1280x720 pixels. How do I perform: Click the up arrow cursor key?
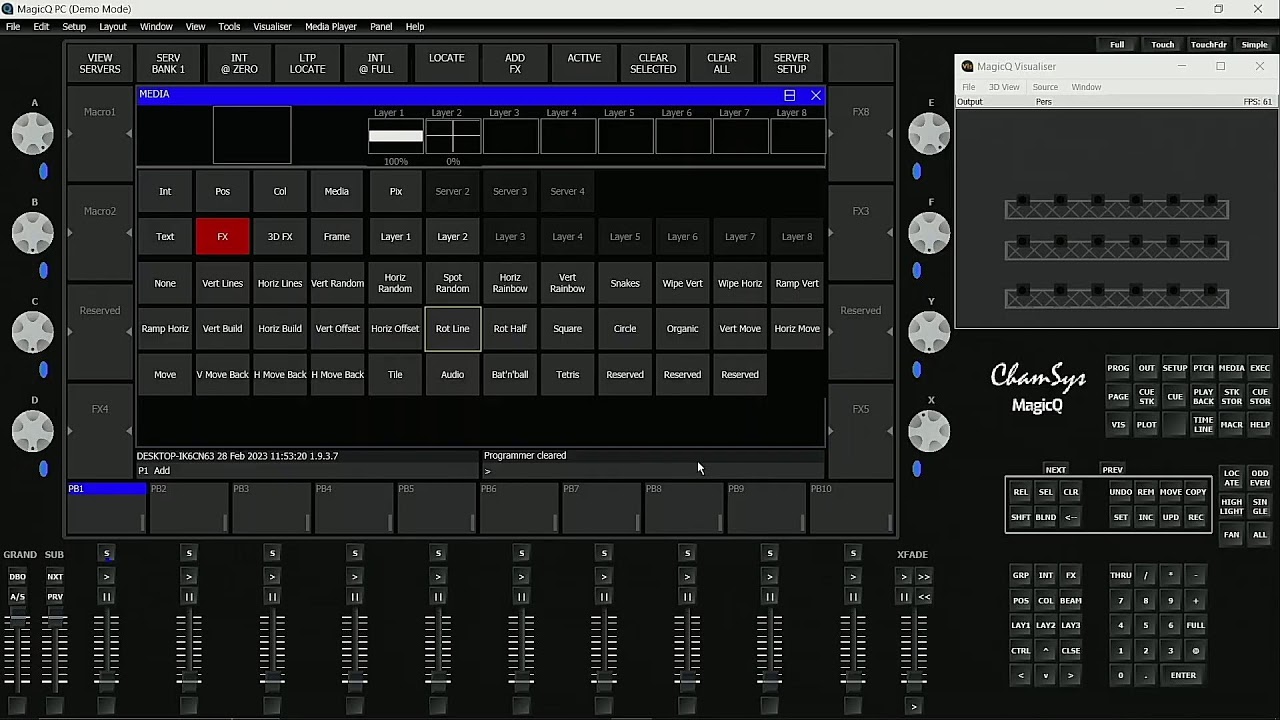[1046, 651]
